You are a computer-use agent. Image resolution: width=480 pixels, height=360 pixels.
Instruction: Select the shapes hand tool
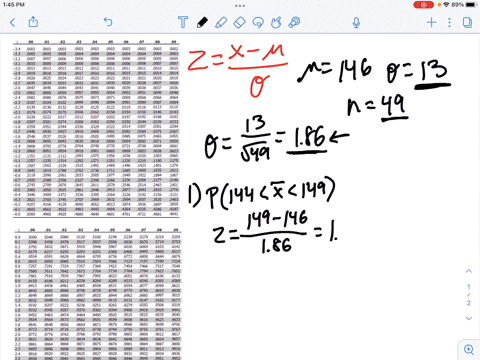[x=276, y=22]
